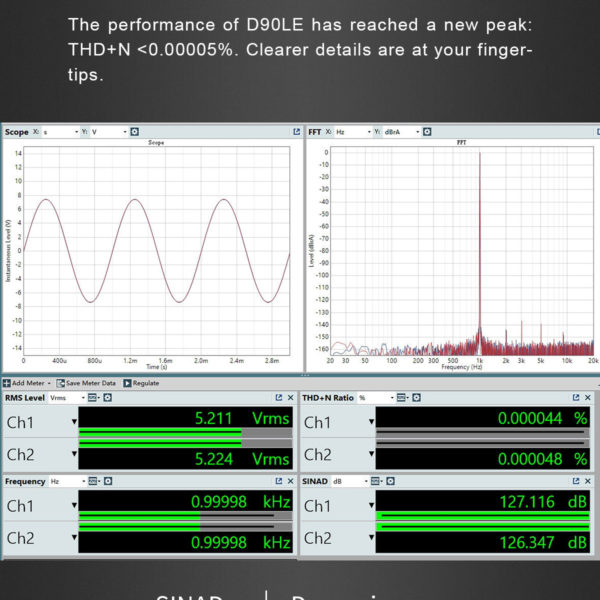Open Scope X-axis unit dropdown (s)
Screen dimensions: 600x600
tap(60, 132)
